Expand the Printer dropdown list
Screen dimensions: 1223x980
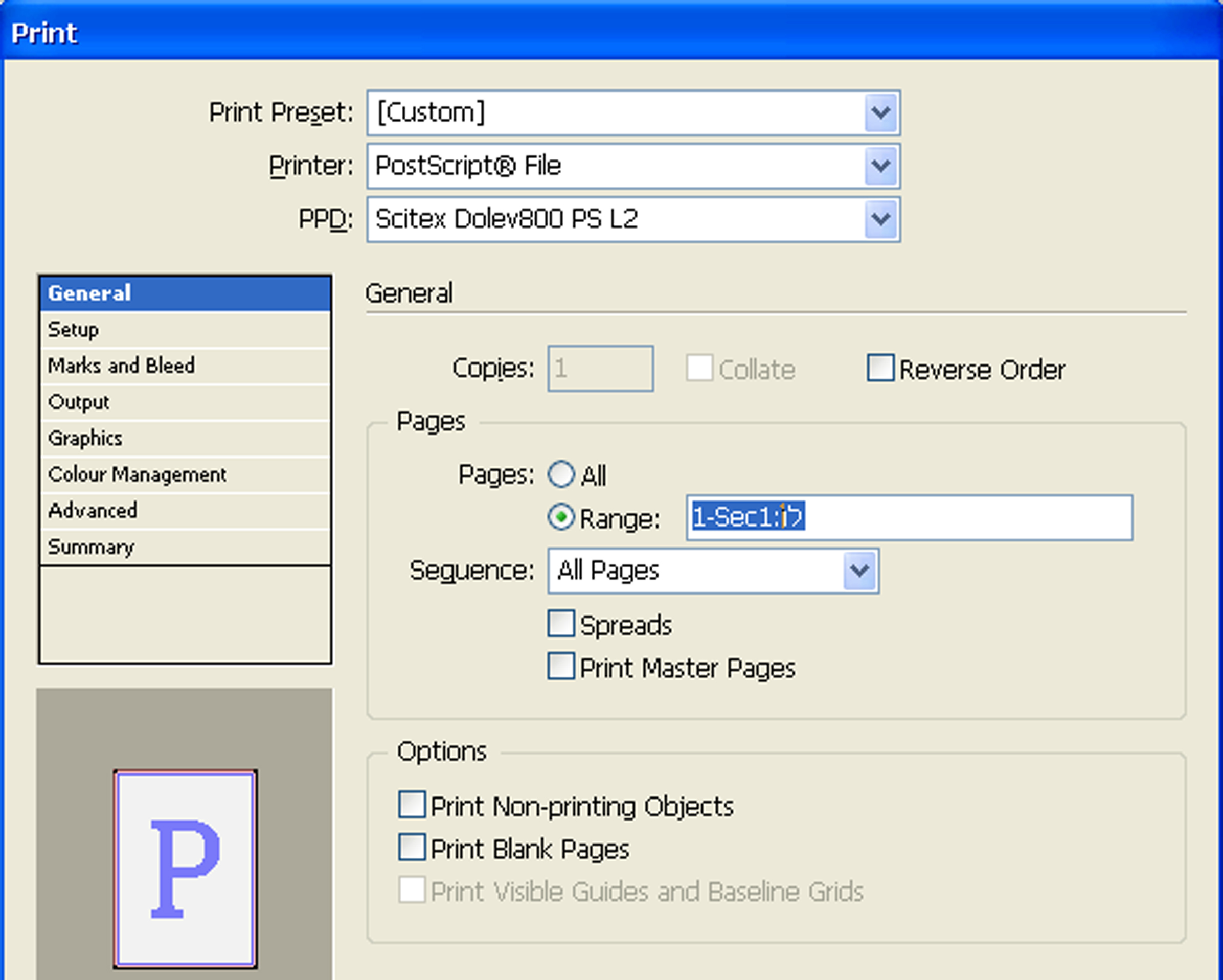[x=880, y=166]
